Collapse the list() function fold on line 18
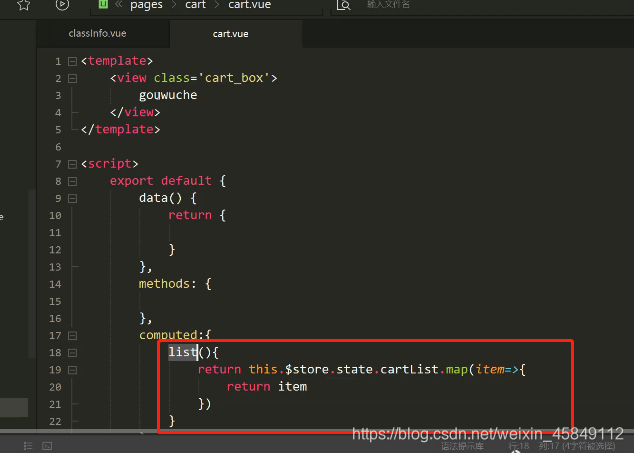634x453 pixels. [72, 353]
